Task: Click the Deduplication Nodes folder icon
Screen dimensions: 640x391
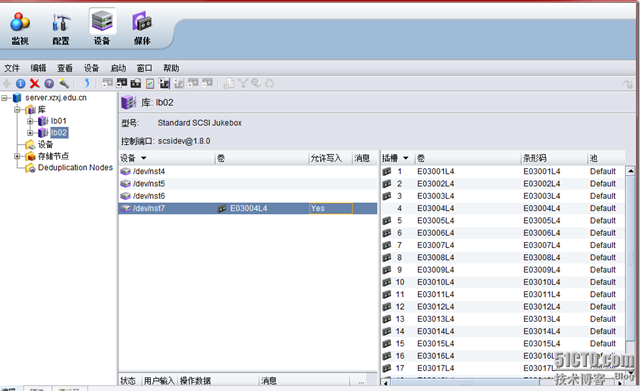Action: (30, 168)
